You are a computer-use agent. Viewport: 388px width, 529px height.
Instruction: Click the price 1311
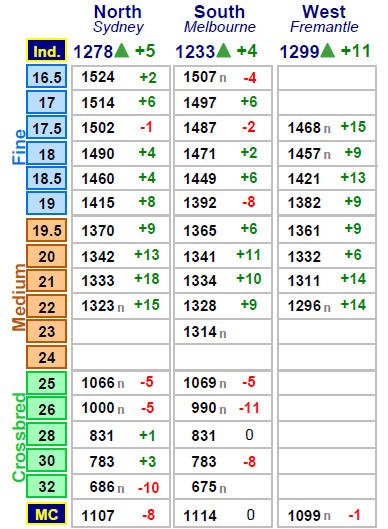pos(304,280)
